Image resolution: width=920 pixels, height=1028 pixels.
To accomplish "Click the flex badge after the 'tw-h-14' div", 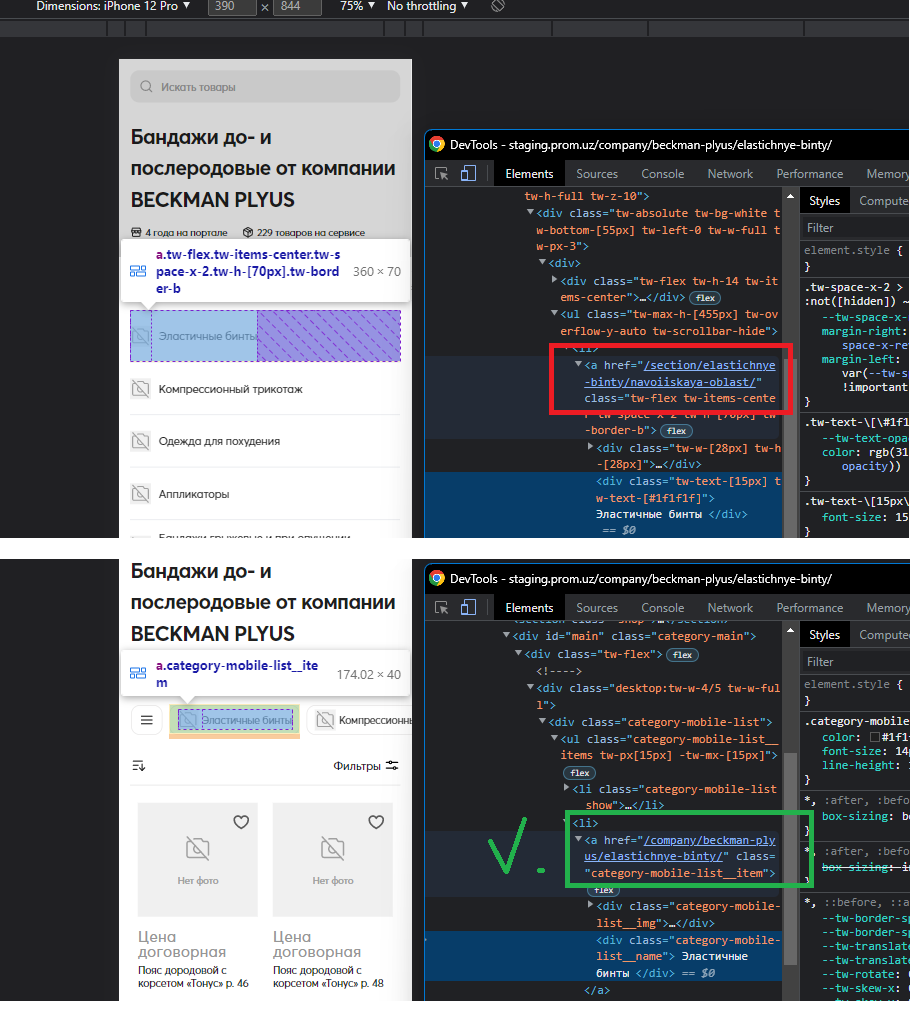I will [x=706, y=298].
